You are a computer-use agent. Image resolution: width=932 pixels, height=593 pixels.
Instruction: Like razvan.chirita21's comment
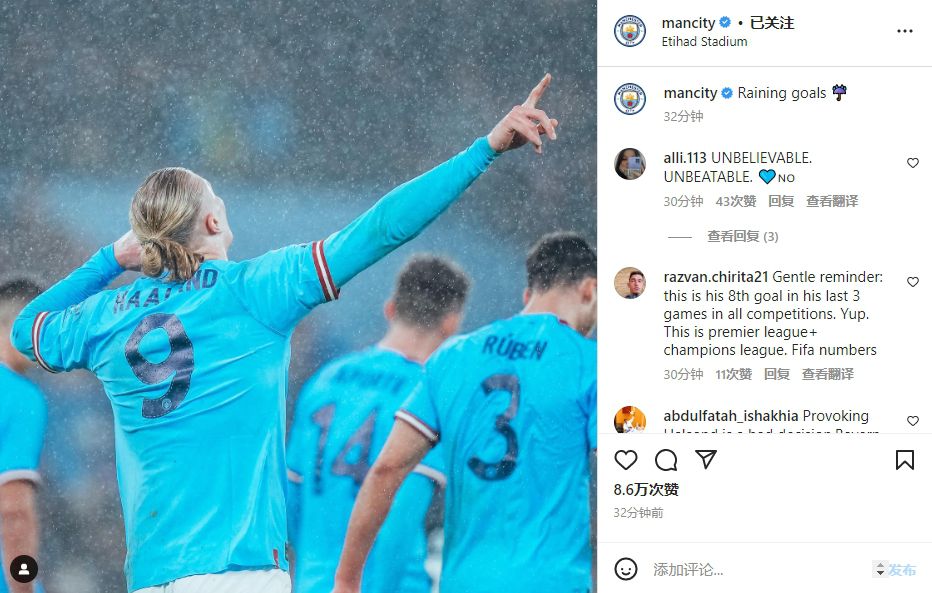tap(913, 282)
